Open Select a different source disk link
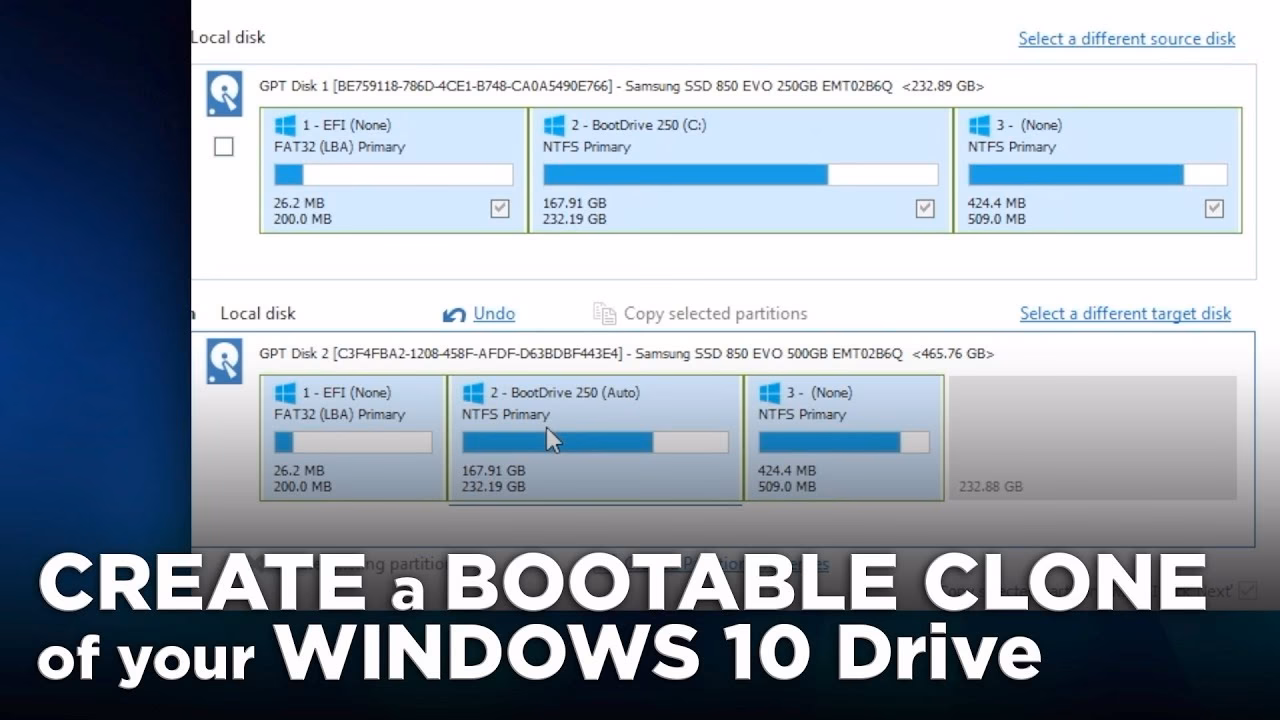 [1127, 39]
